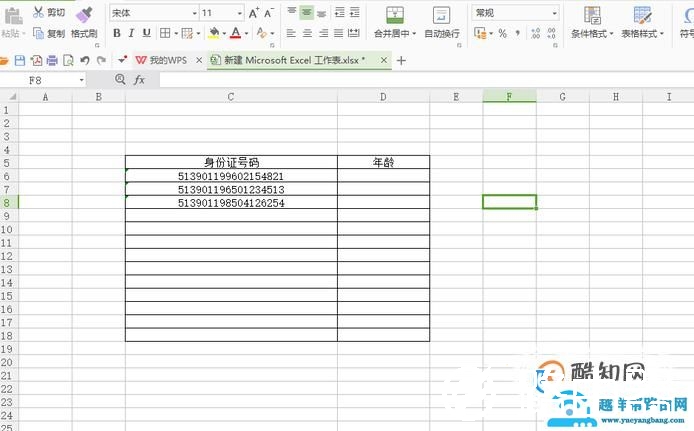Close the 我的WPS tab

199,60
